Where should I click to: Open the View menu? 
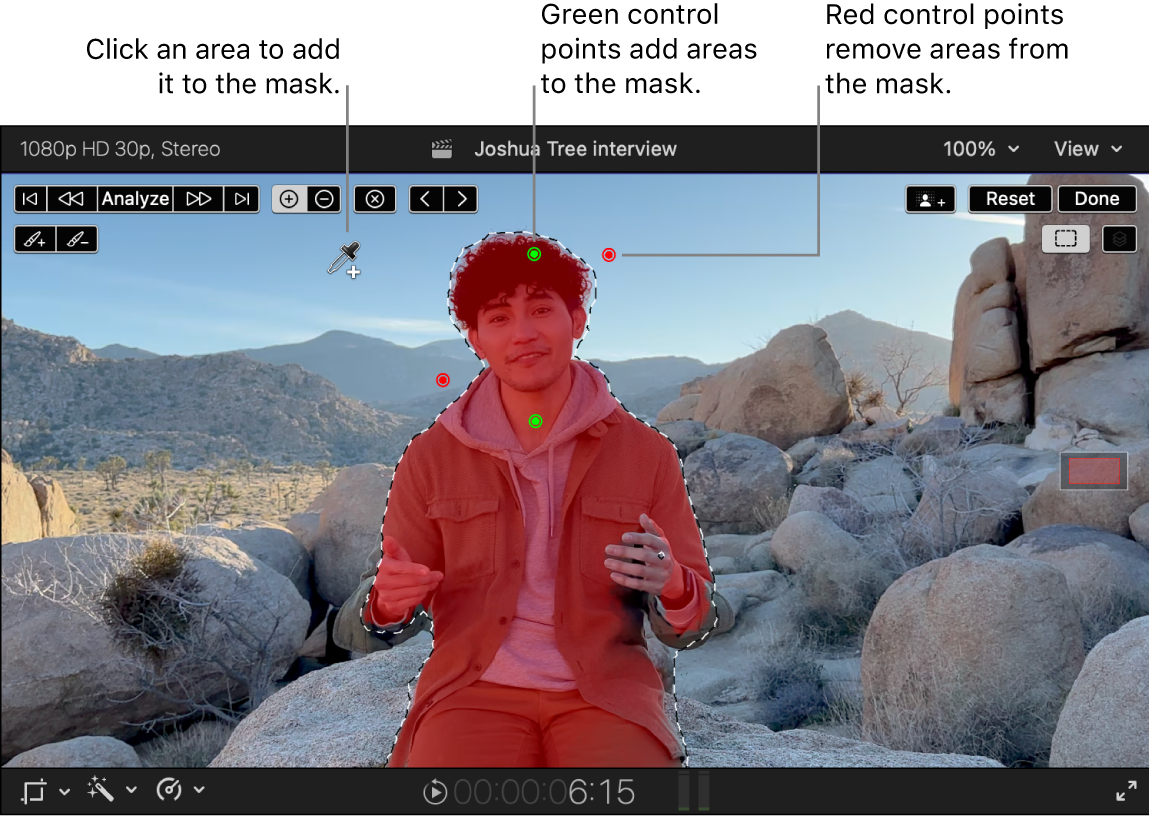coord(1087,148)
